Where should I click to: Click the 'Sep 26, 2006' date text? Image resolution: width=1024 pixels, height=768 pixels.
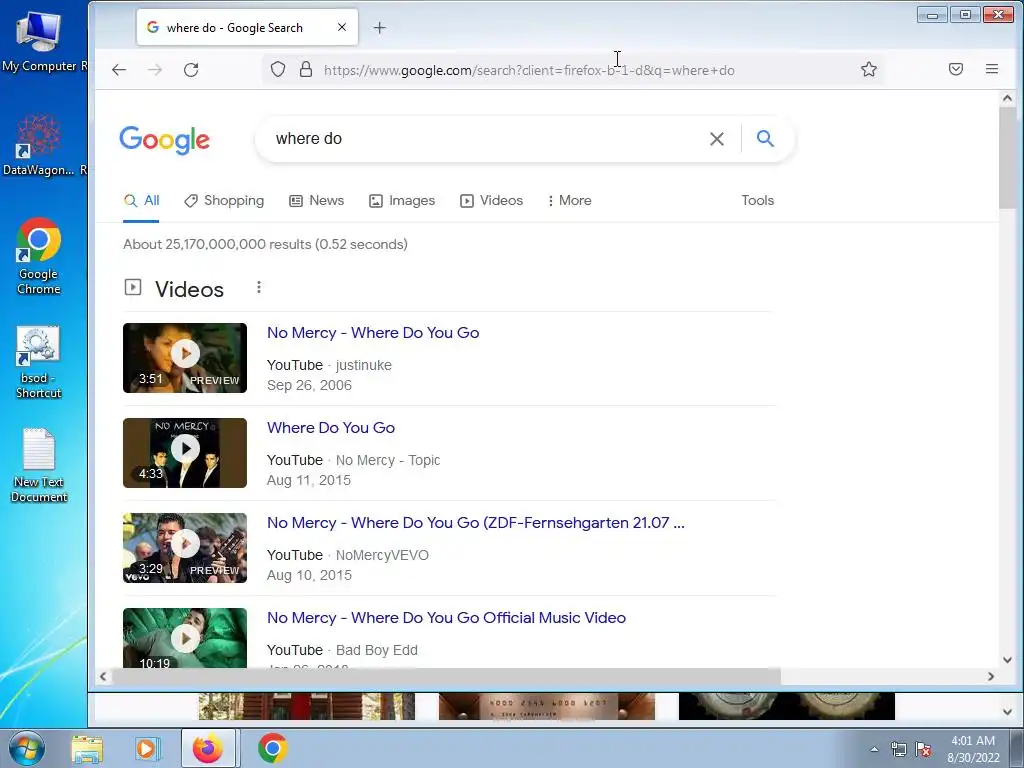(x=310, y=385)
